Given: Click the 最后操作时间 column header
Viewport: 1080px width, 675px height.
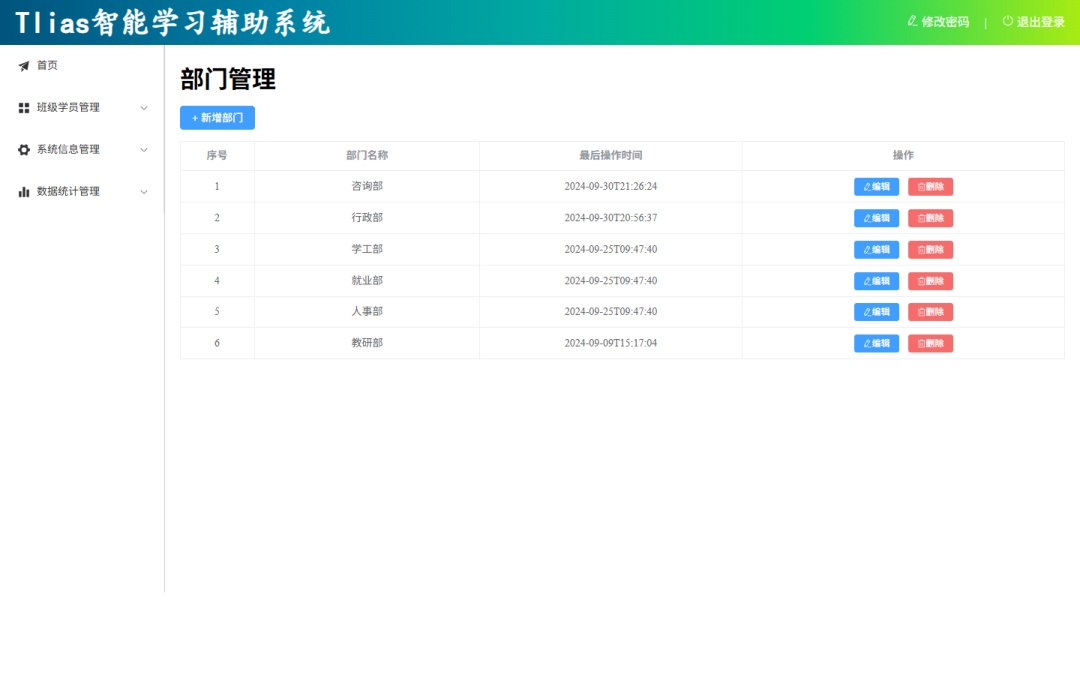Looking at the screenshot, I should 611,156.
